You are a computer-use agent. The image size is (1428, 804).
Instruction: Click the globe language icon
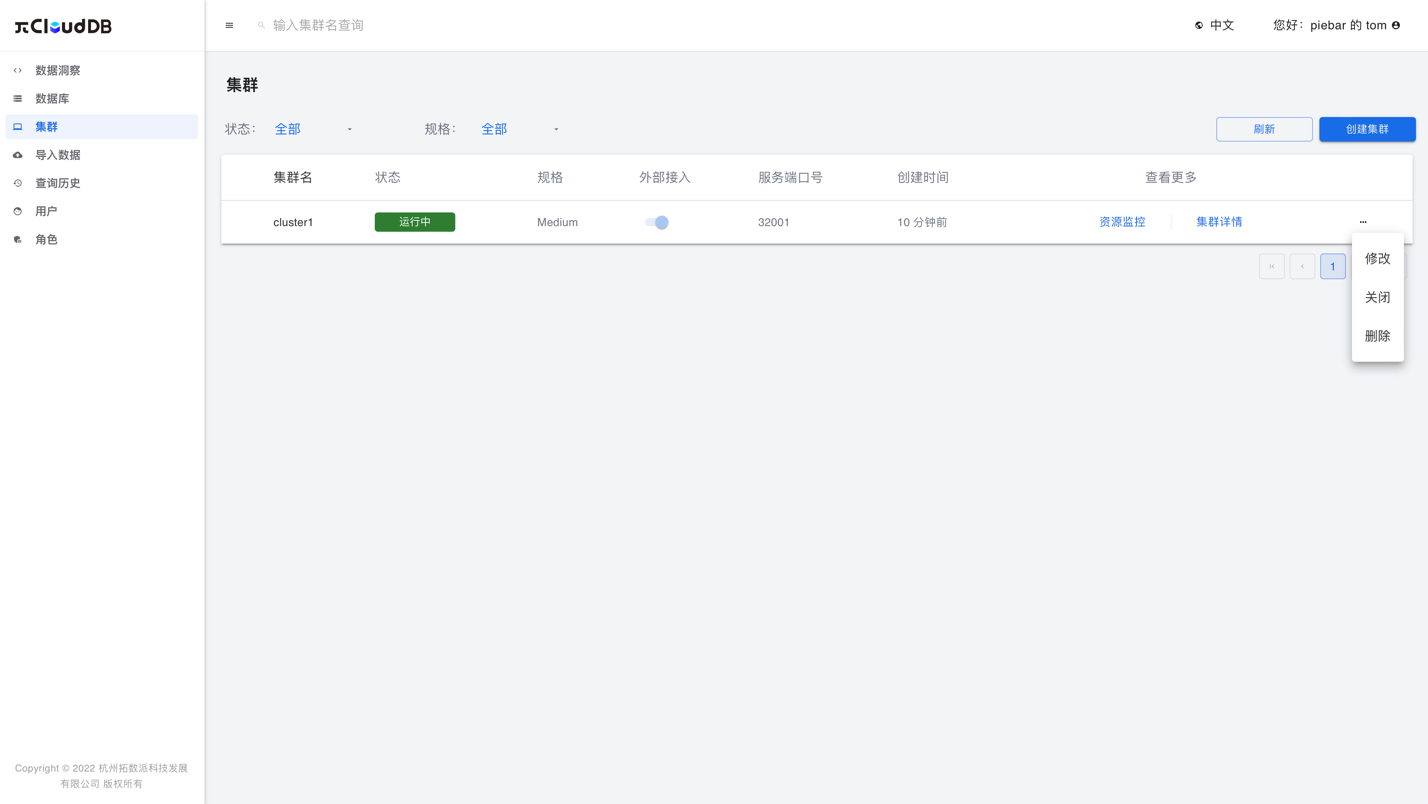1199,25
